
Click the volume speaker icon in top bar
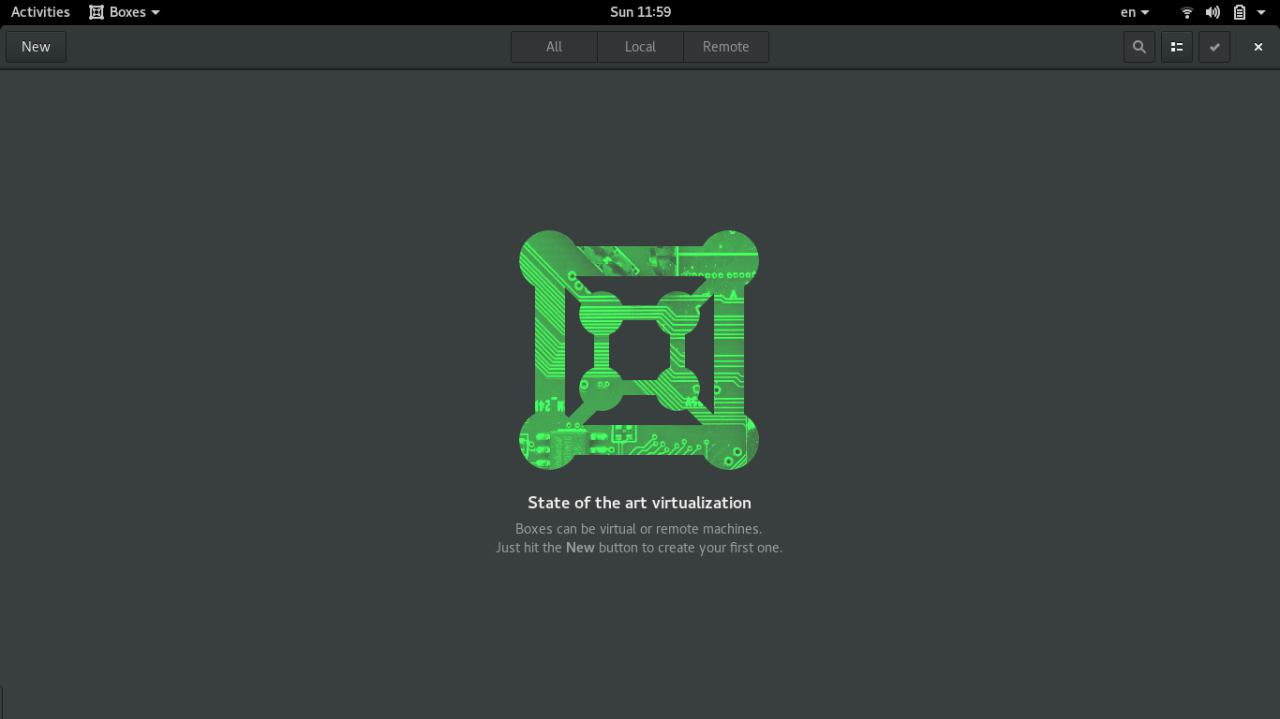[x=1212, y=12]
